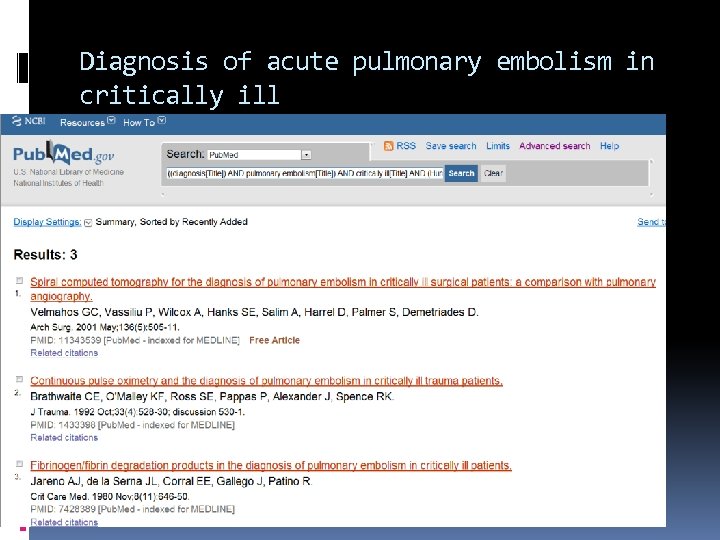Open the PubMed.gov logo homepage
The width and height of the screenshot is (720, 540).
click(x=63, y=154)
